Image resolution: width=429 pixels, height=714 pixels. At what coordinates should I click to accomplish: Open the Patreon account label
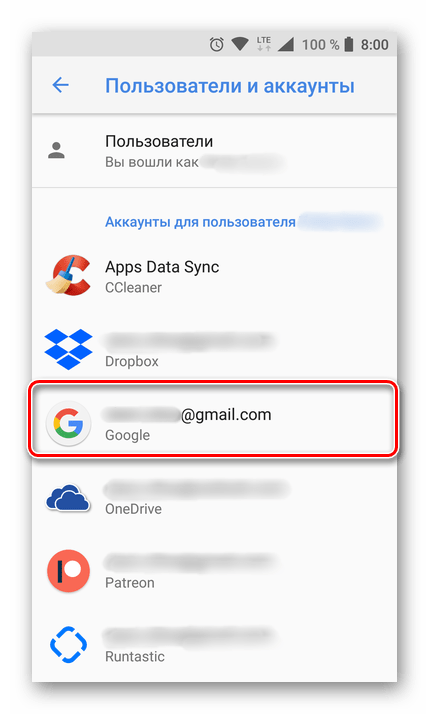[x=129, y=582]
